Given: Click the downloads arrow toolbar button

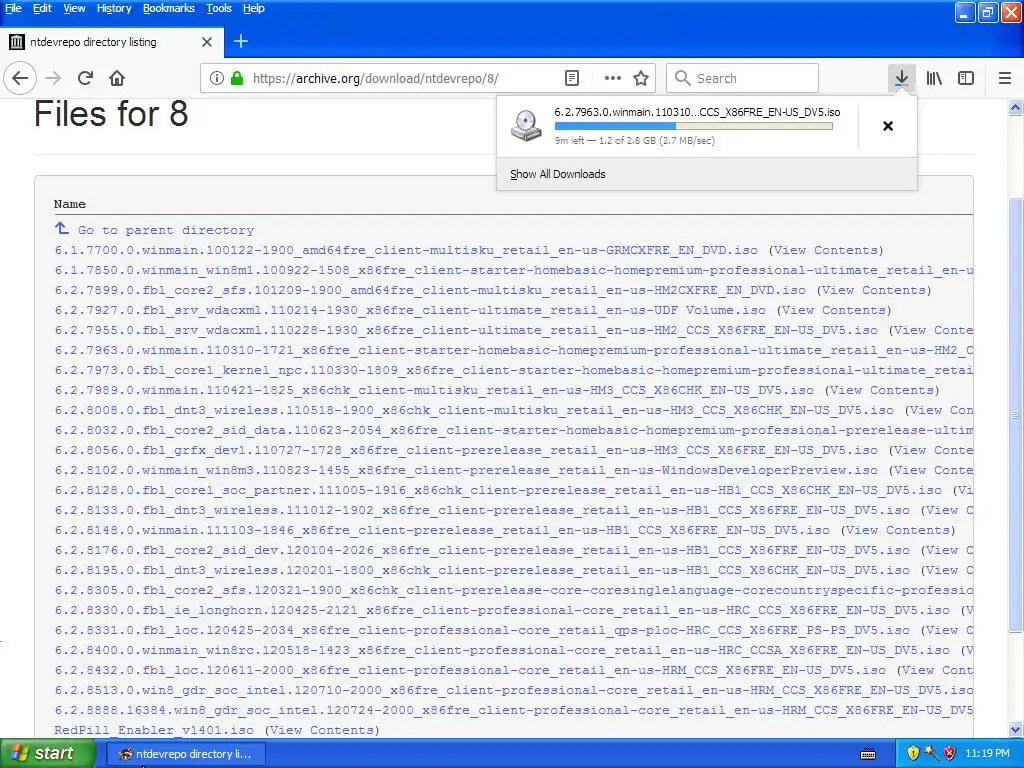Looking at the screenshot, I should [x=901, y=78].
